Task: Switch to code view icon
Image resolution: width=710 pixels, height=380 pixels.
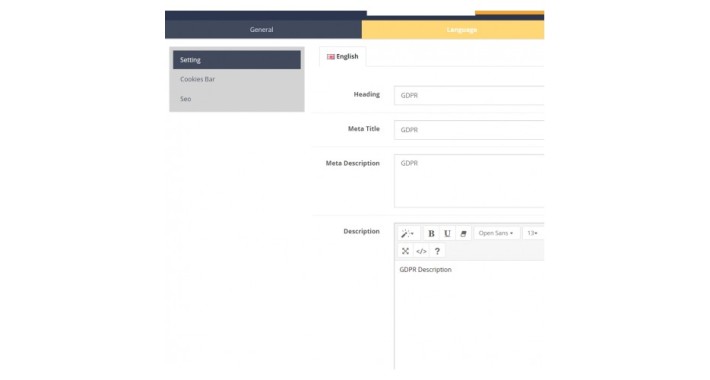Action: [x=421, y=251]
